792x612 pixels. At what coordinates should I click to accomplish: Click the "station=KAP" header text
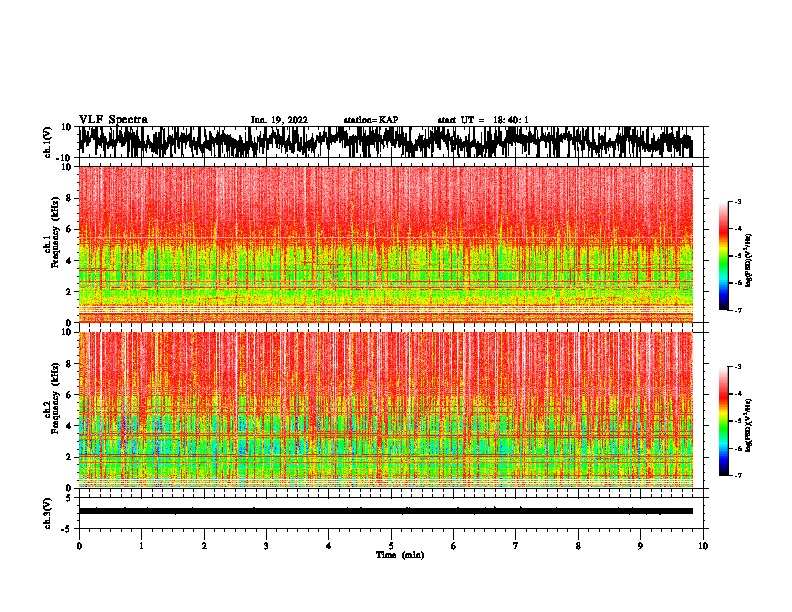pyautogui.click(x=371, y=120)
